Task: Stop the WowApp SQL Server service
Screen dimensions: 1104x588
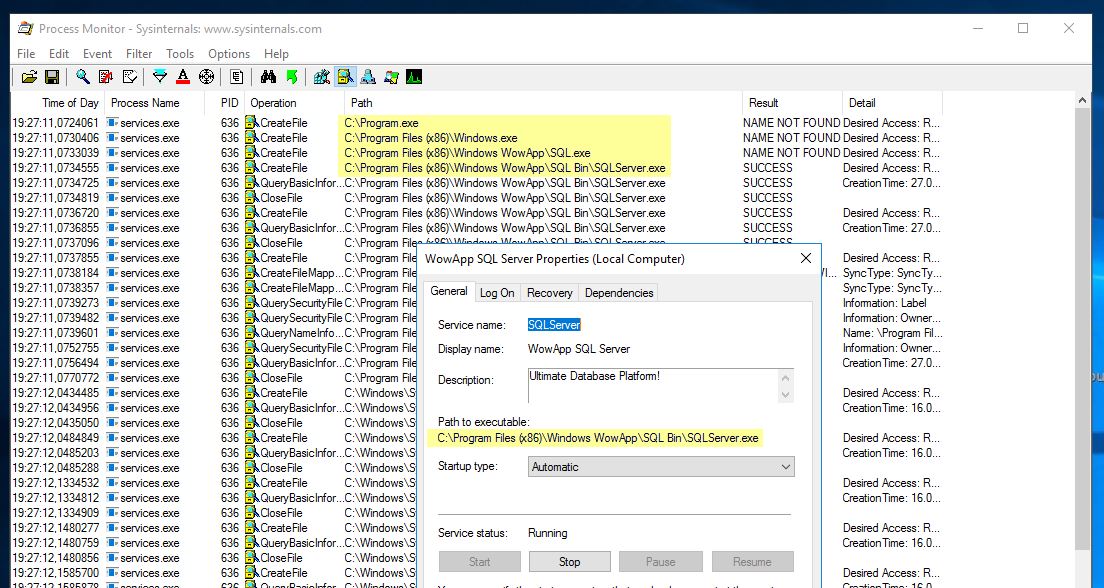Action: [x=569, y=561]
